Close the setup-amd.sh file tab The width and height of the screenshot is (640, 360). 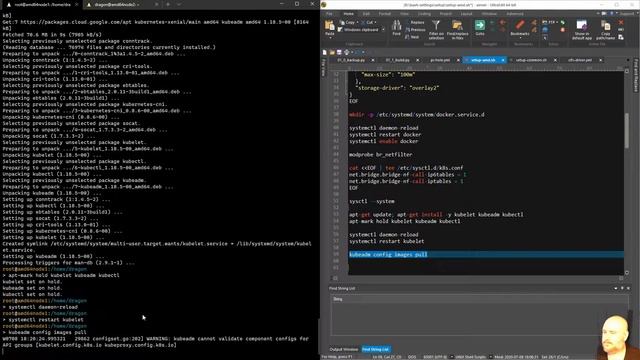503,60
